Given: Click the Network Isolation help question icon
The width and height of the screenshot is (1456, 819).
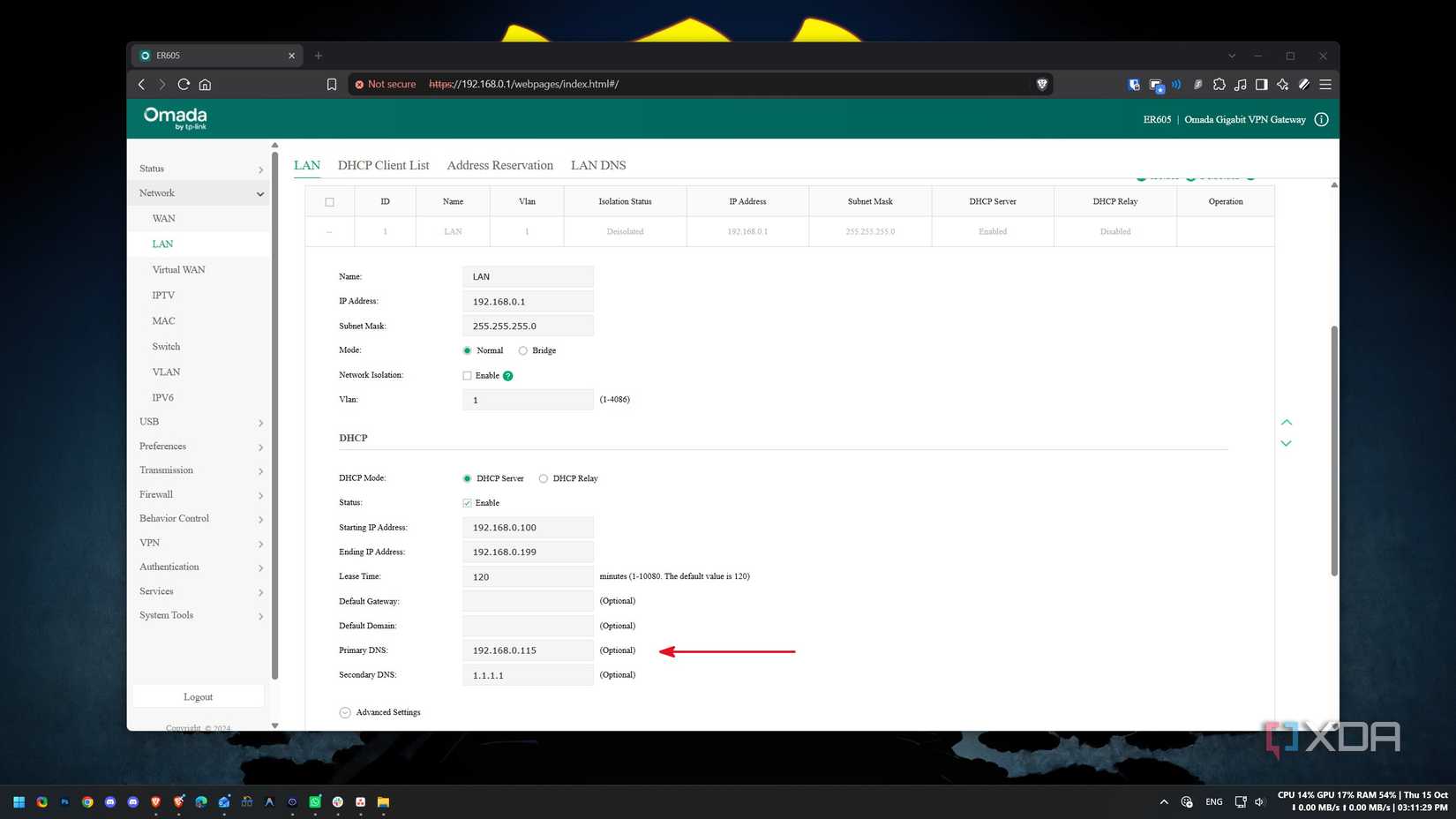Looking at the screenshot, I should (507, 376).
